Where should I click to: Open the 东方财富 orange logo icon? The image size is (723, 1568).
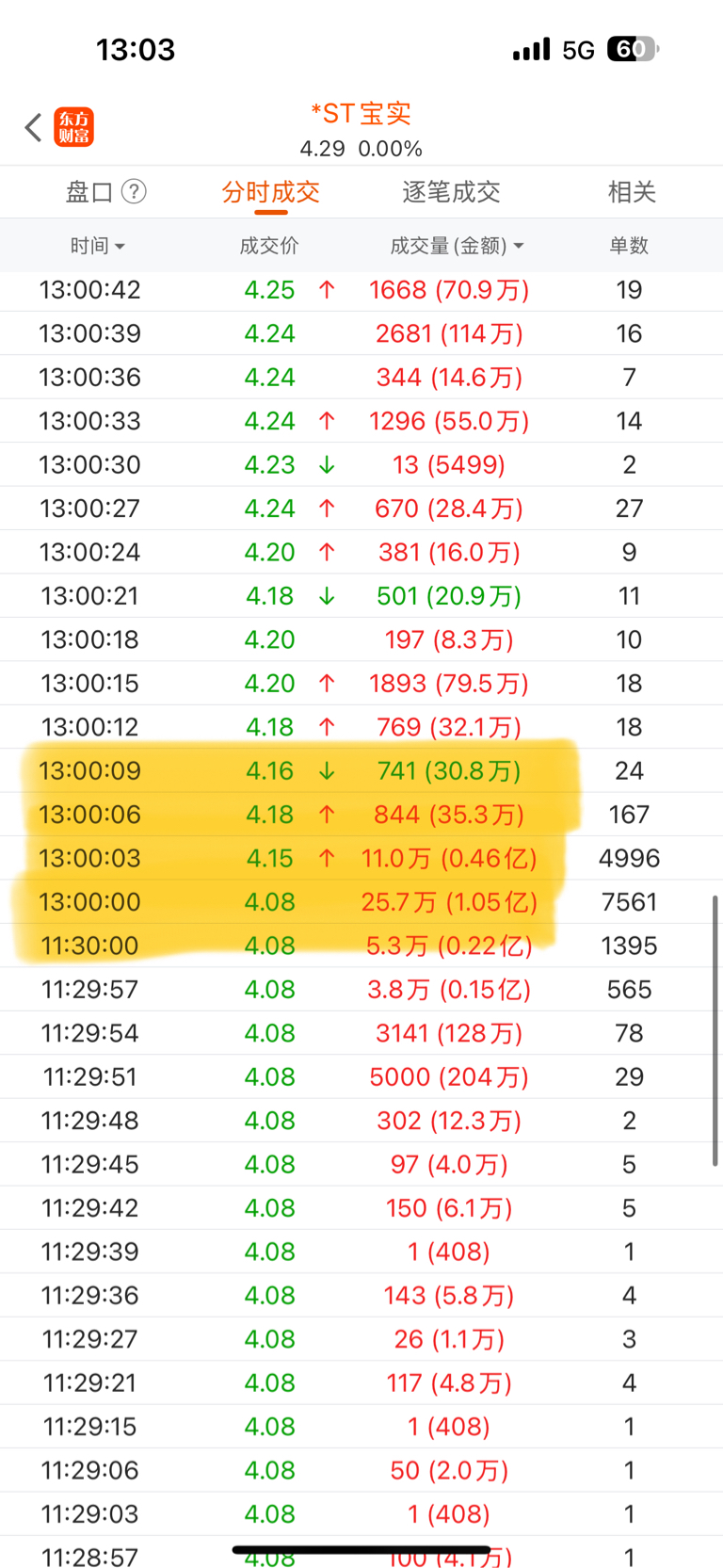click(74, 127)
